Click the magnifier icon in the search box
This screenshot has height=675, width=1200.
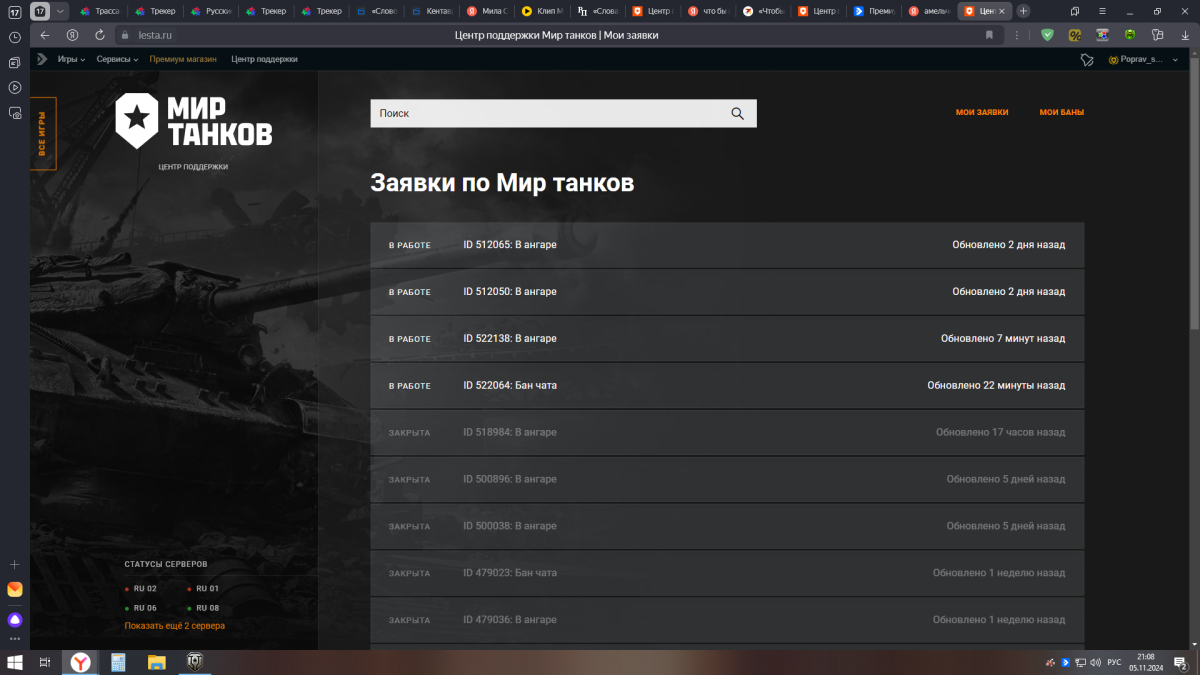(x=737, y=114)
